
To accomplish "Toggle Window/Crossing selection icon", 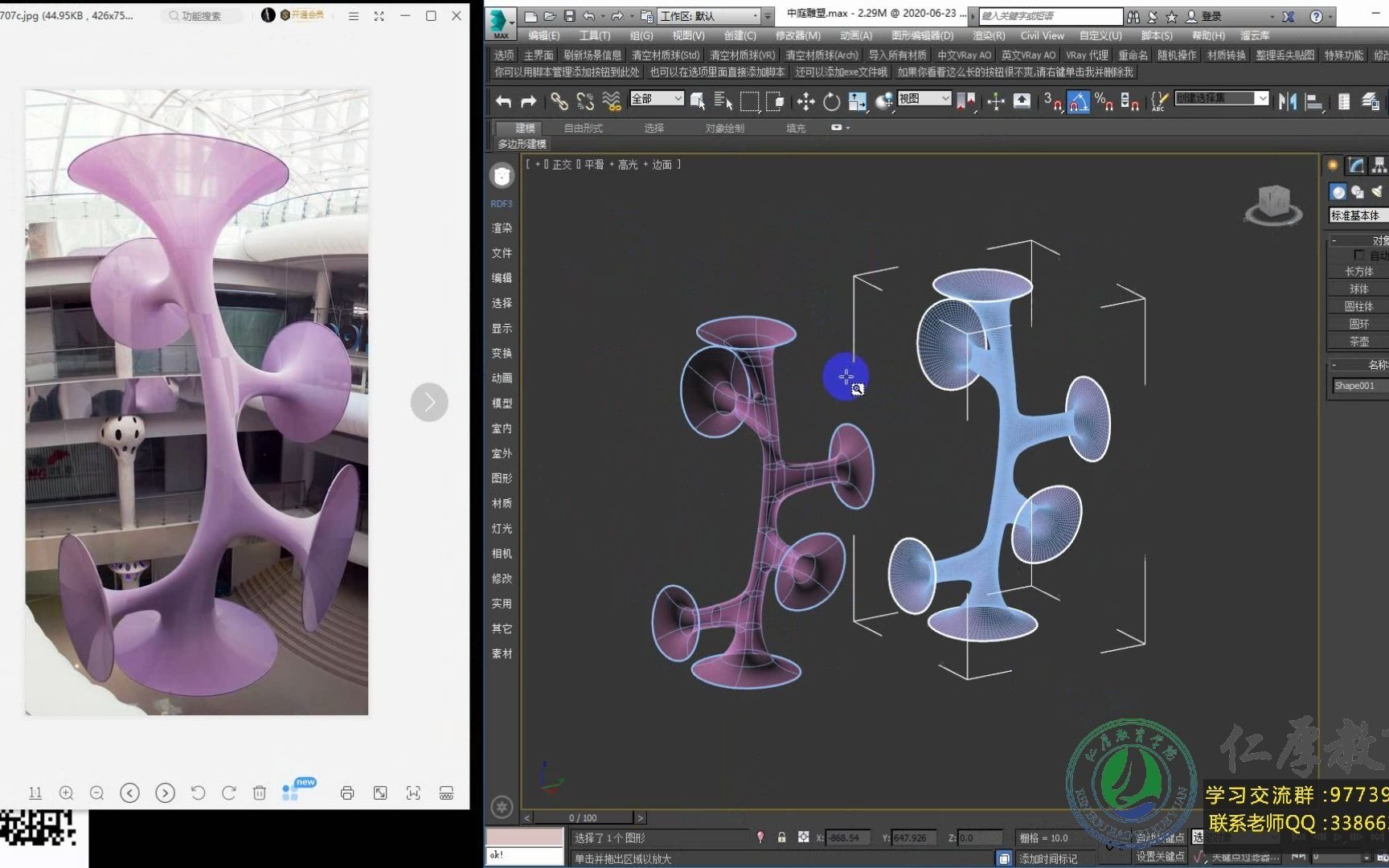I will coord(775,101).
